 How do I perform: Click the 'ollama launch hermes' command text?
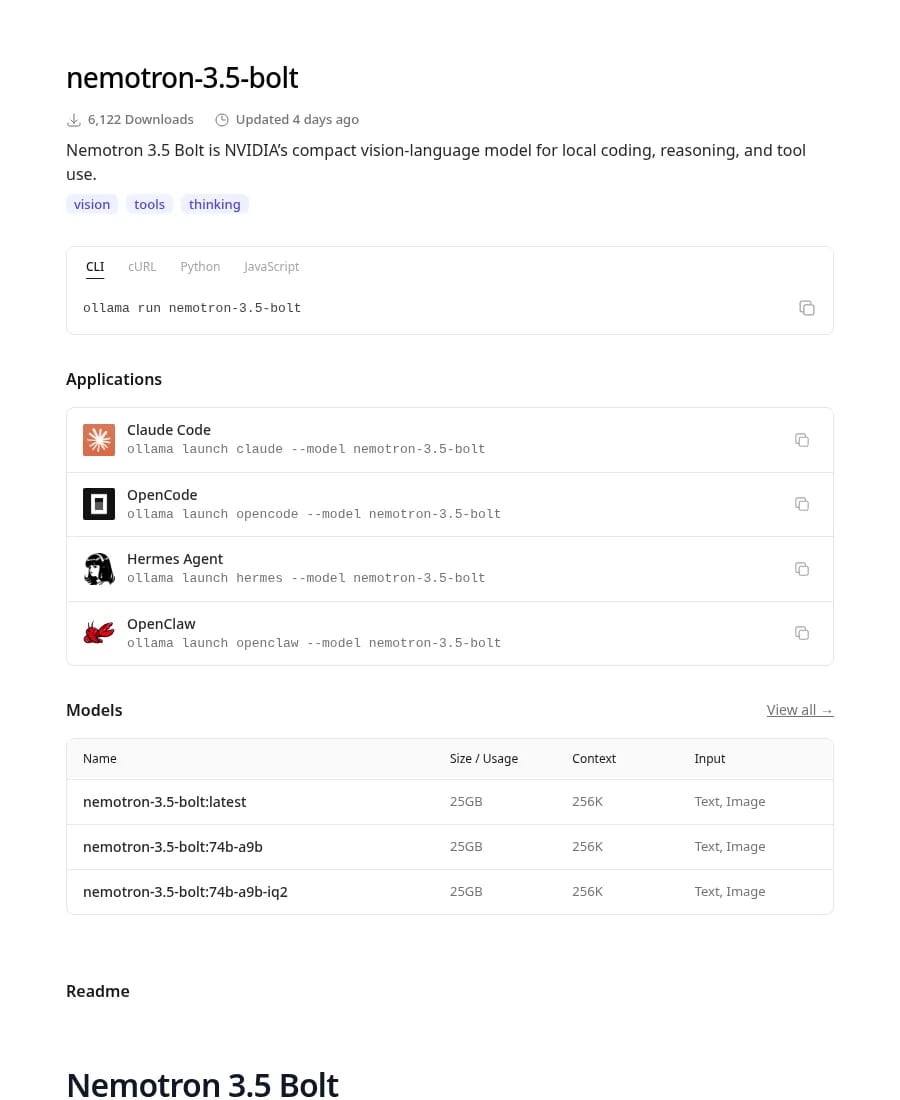[x=306, y=578]
